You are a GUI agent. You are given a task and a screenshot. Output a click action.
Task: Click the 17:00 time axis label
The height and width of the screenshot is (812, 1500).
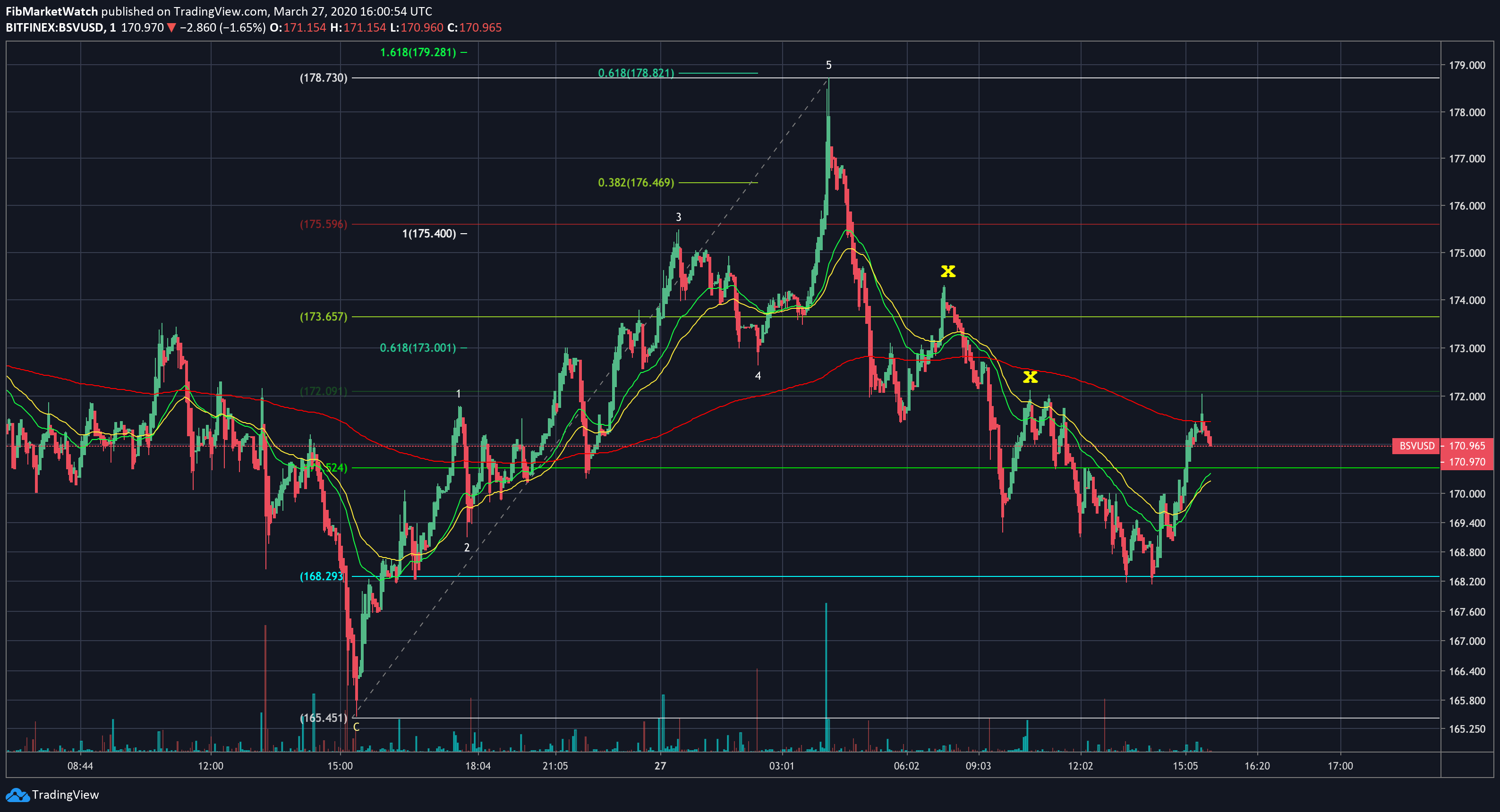(1340, 766)
